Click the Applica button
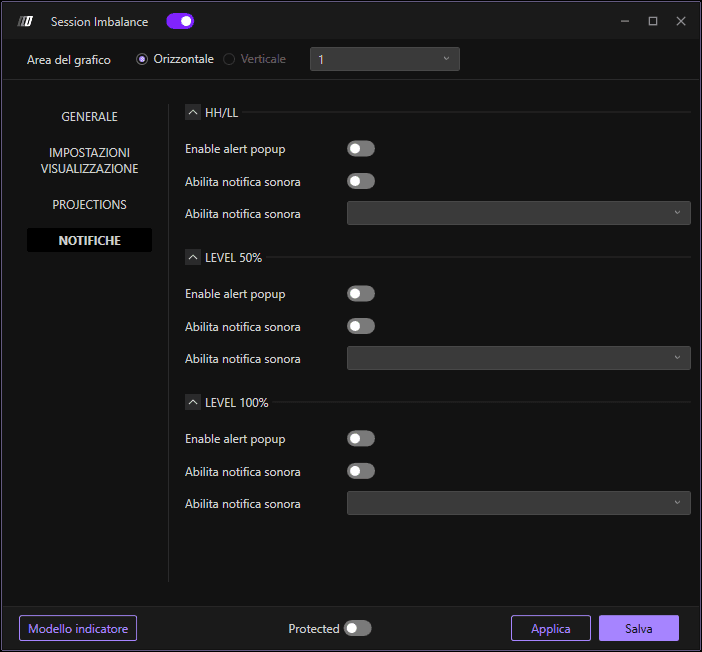The width and height of the screenshot is (702, 652). click(x=551, y=628)
